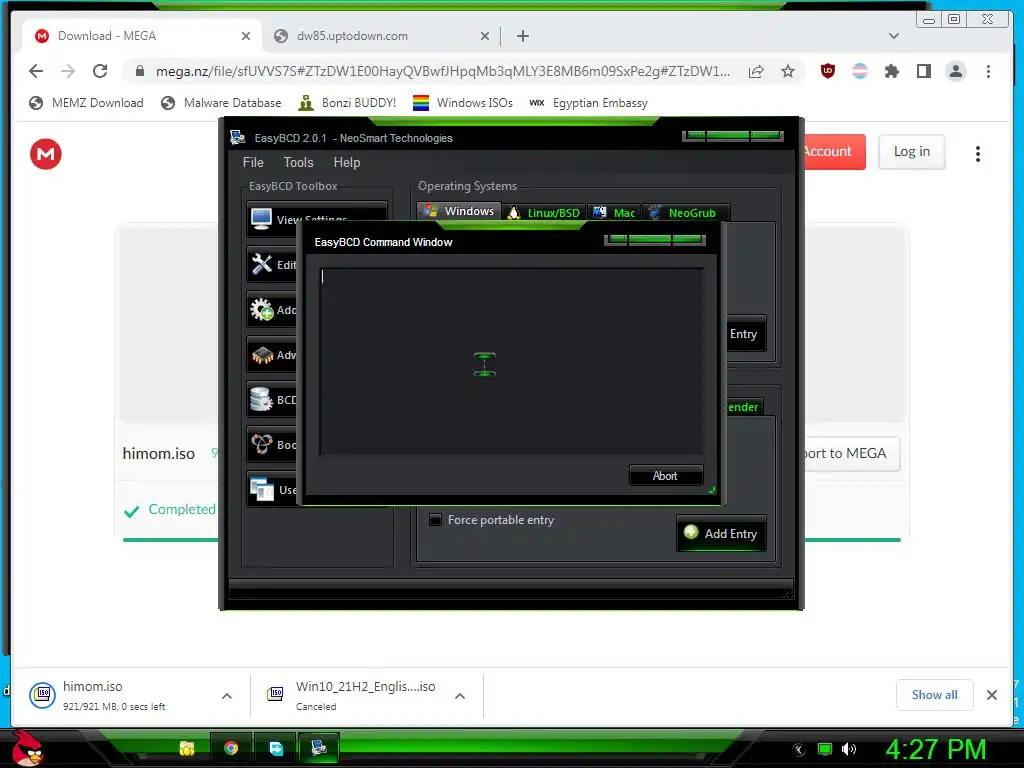
Task: Expand options for Win10_21H2 iso download
Action: click(x=460, y=696)
